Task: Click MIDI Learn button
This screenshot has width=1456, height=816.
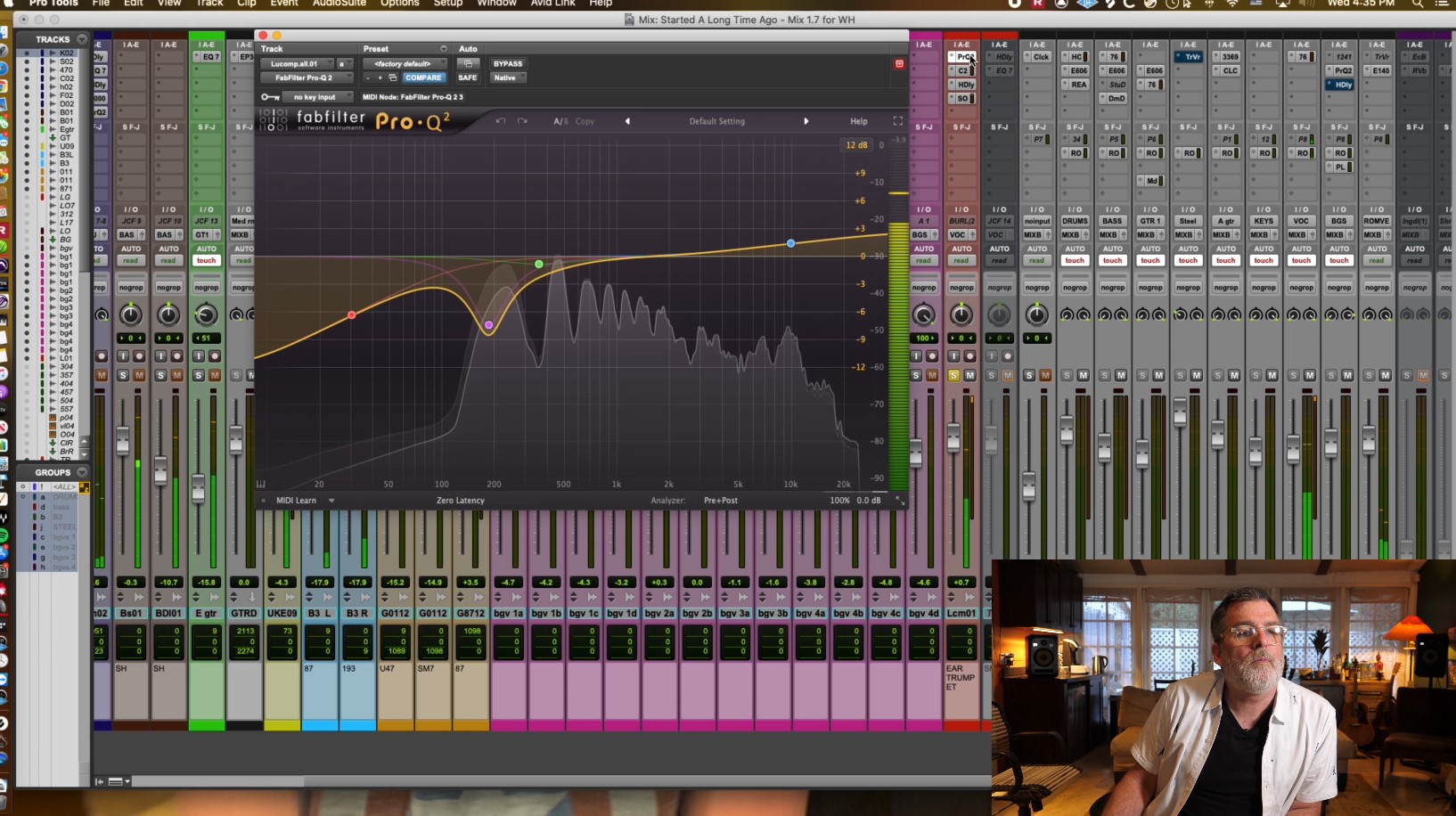Action: coord(296,501)
